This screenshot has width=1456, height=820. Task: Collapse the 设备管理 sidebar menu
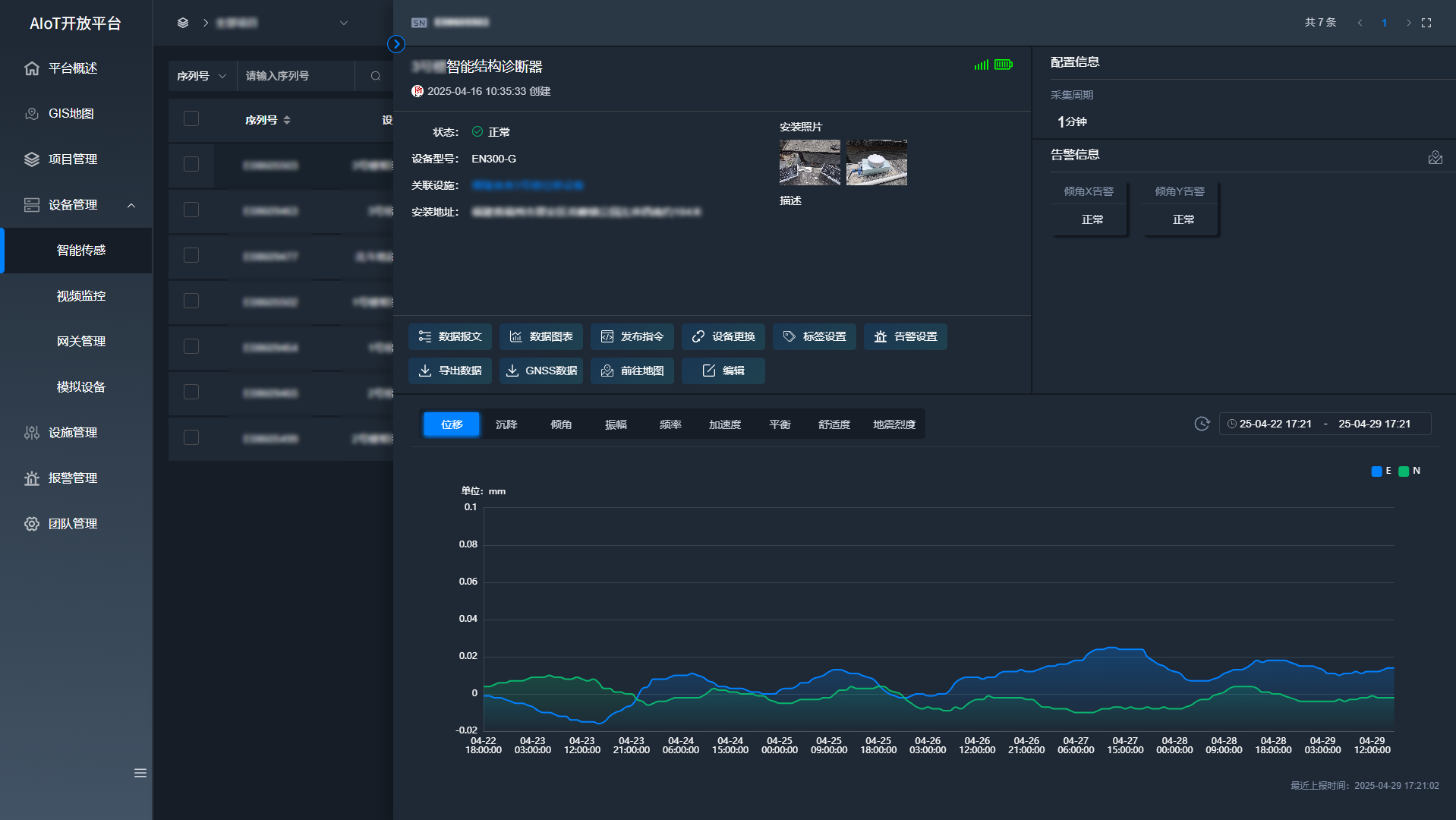pyautogui.click(x=131, y=205)
